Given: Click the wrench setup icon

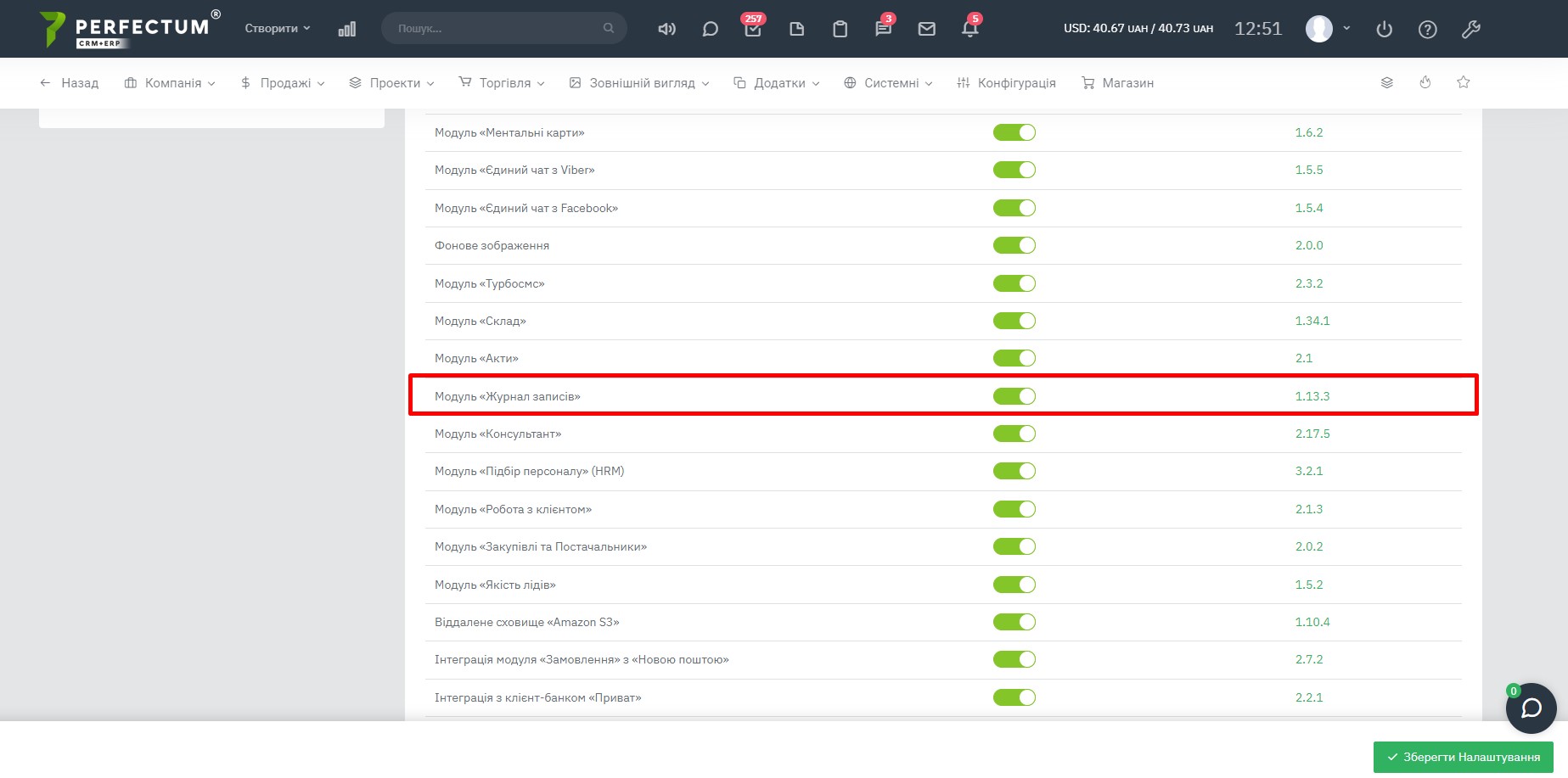Looking at the screenshot, I should point(1470,30).
